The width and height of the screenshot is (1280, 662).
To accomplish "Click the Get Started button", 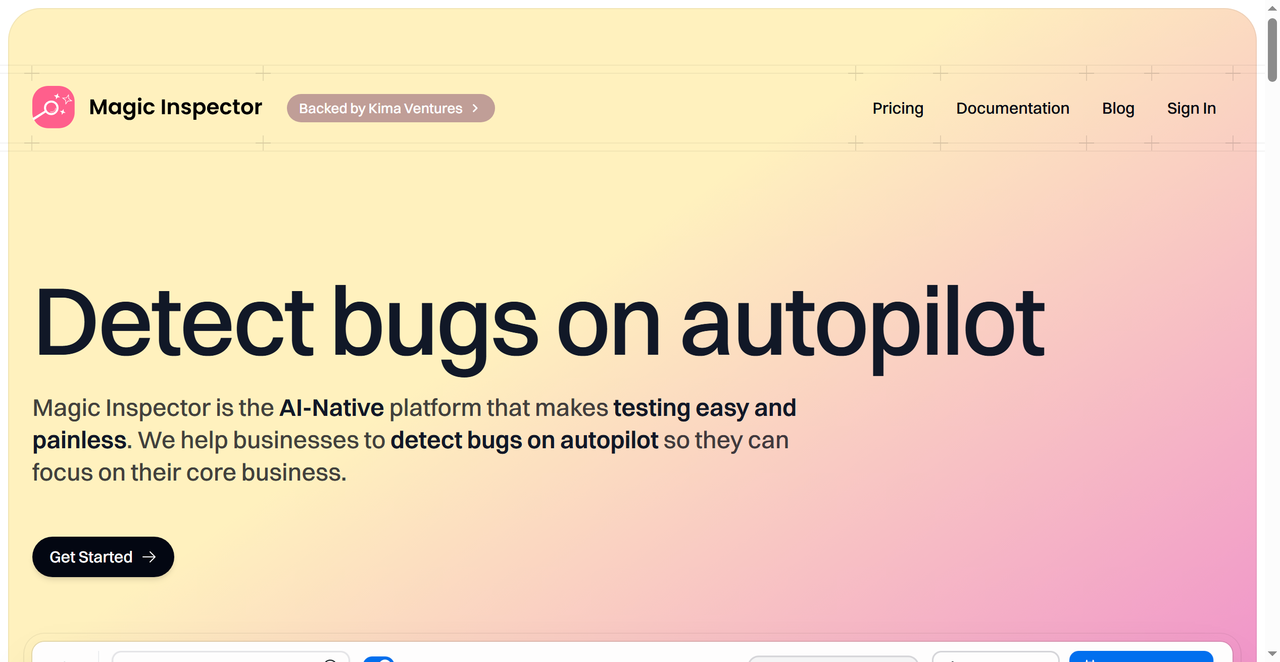I will point(103,557).
